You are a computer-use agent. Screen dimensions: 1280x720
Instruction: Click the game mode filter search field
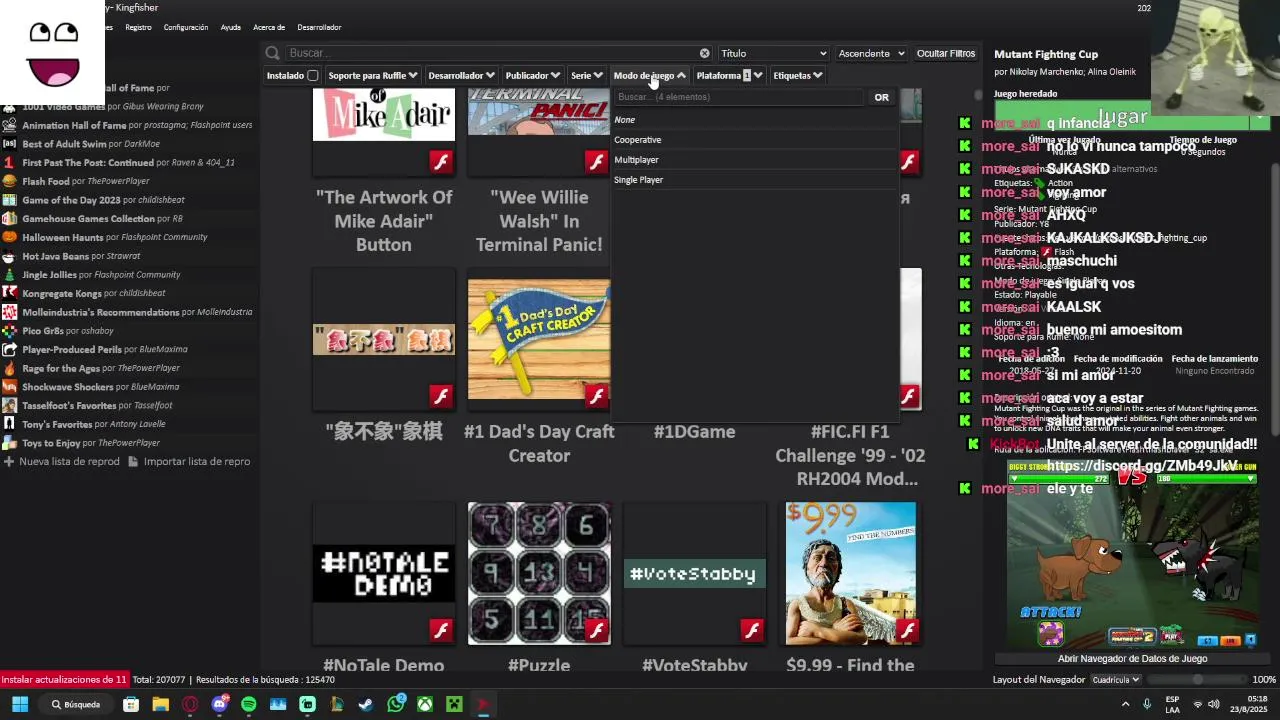click(x=737, y=97)
